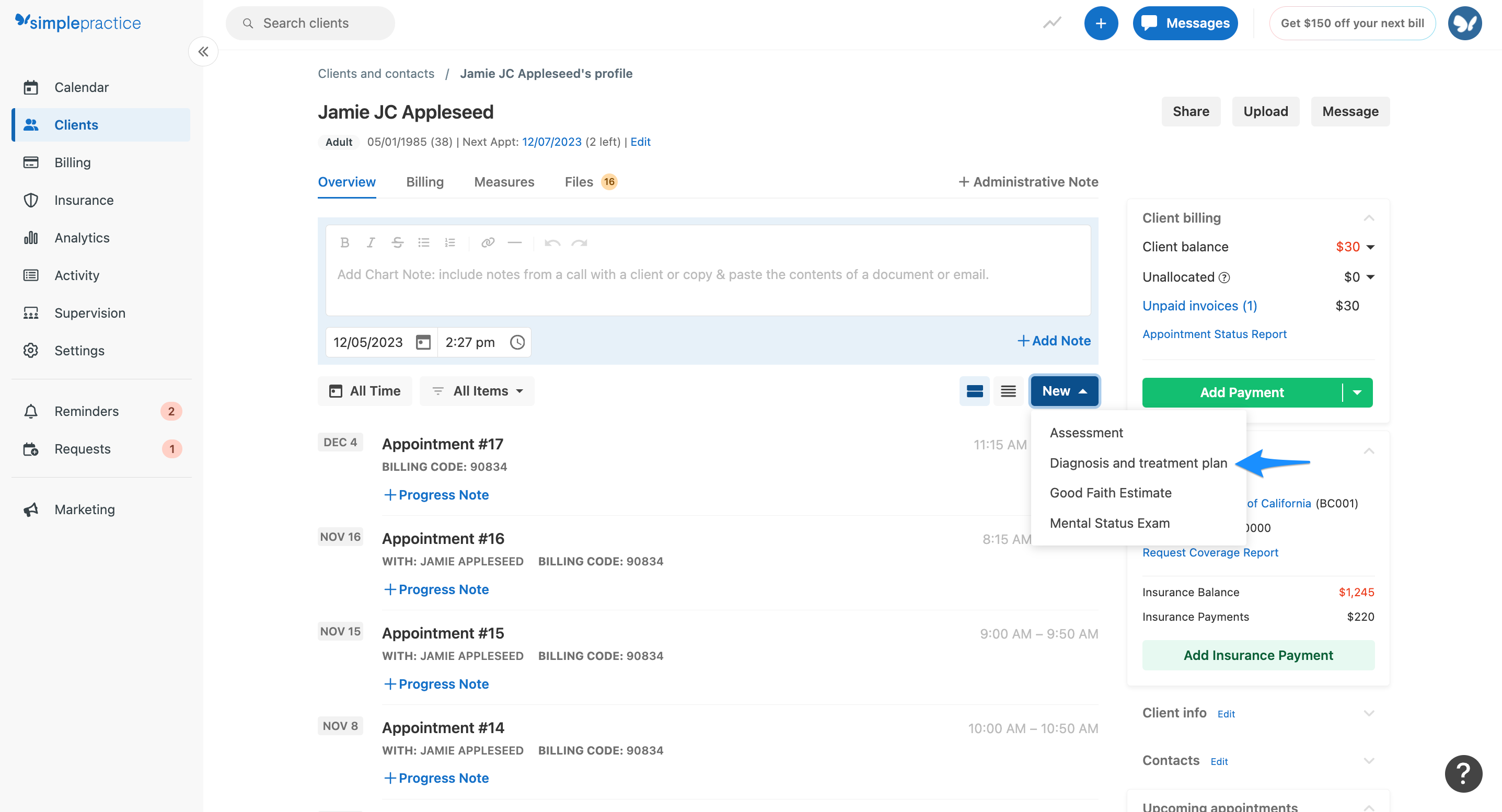
Task: Apply bold formatting in the chart note editor
Action: point(345,242)
